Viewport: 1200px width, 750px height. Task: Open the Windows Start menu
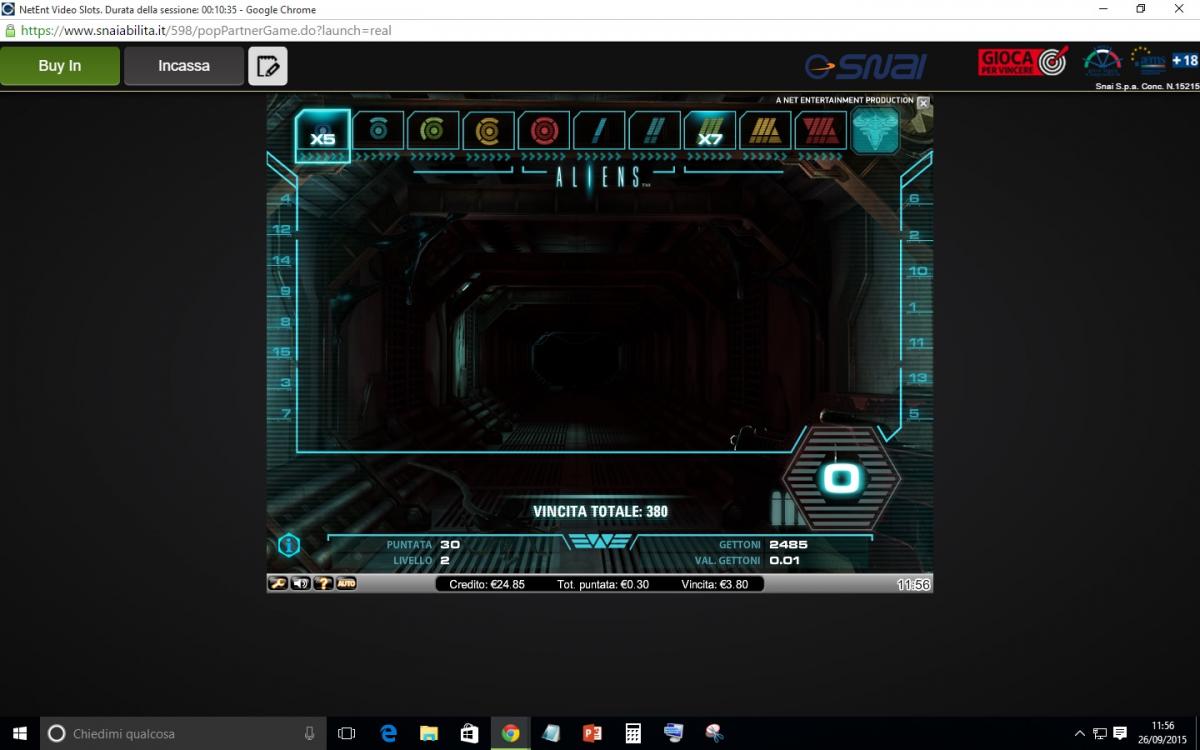tap(20, 733)
